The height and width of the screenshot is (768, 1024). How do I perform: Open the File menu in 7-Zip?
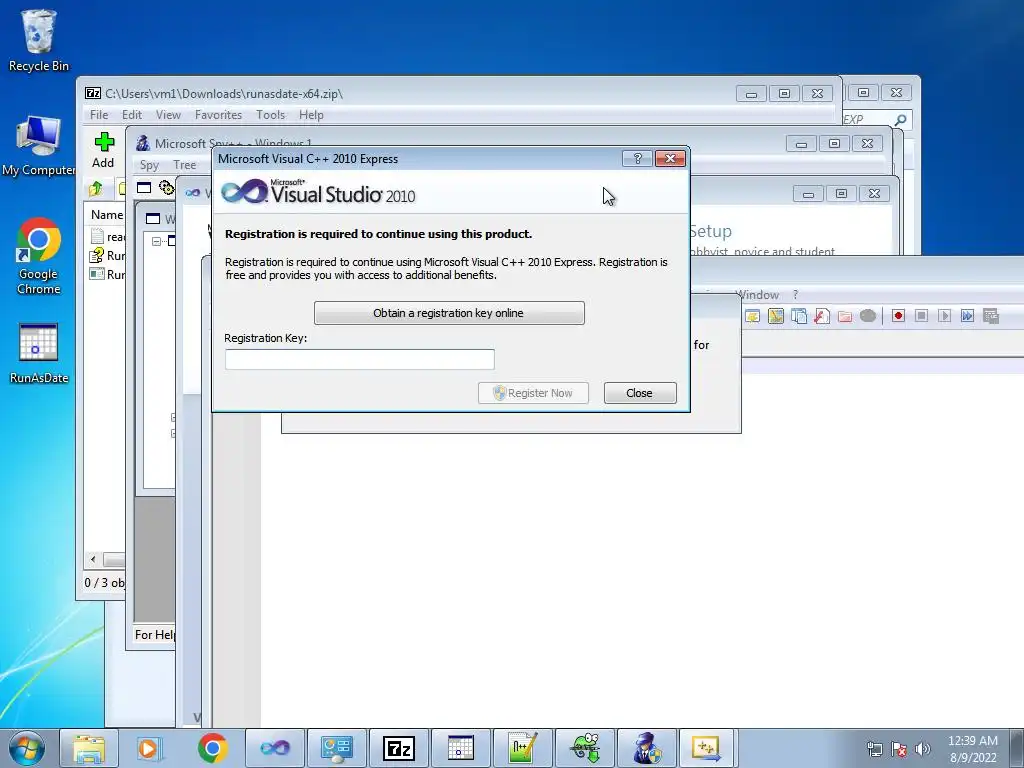(99, 115)
